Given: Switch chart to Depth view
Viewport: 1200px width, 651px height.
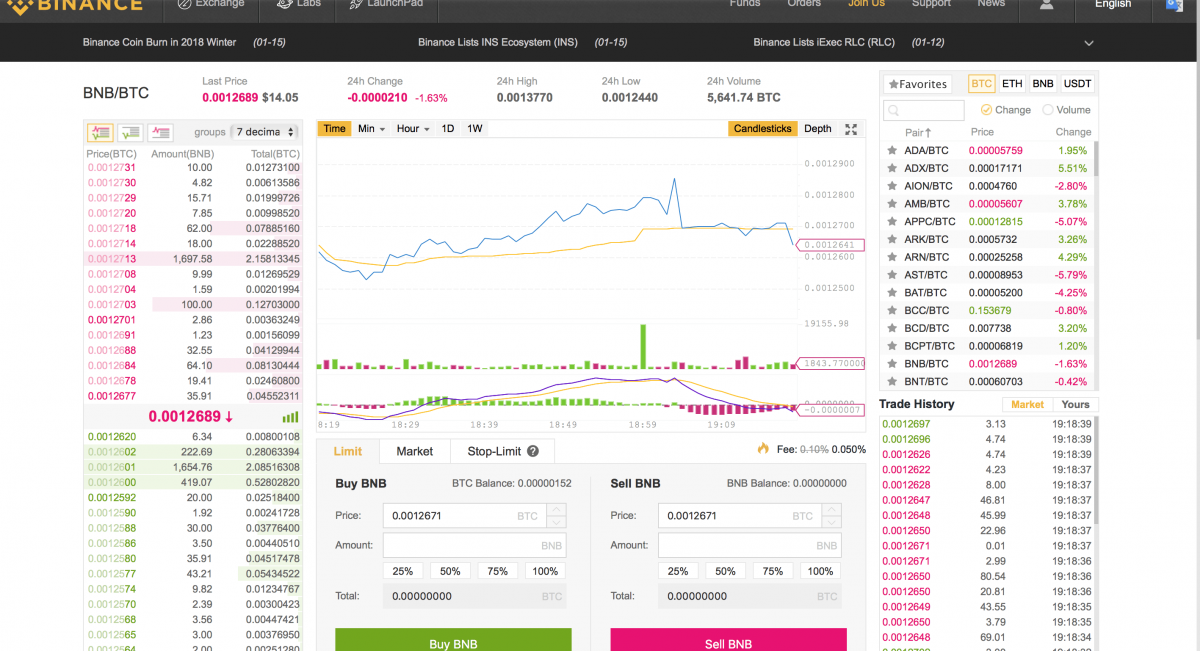Looking at the screenshot, I should click(x=817, y=129).
